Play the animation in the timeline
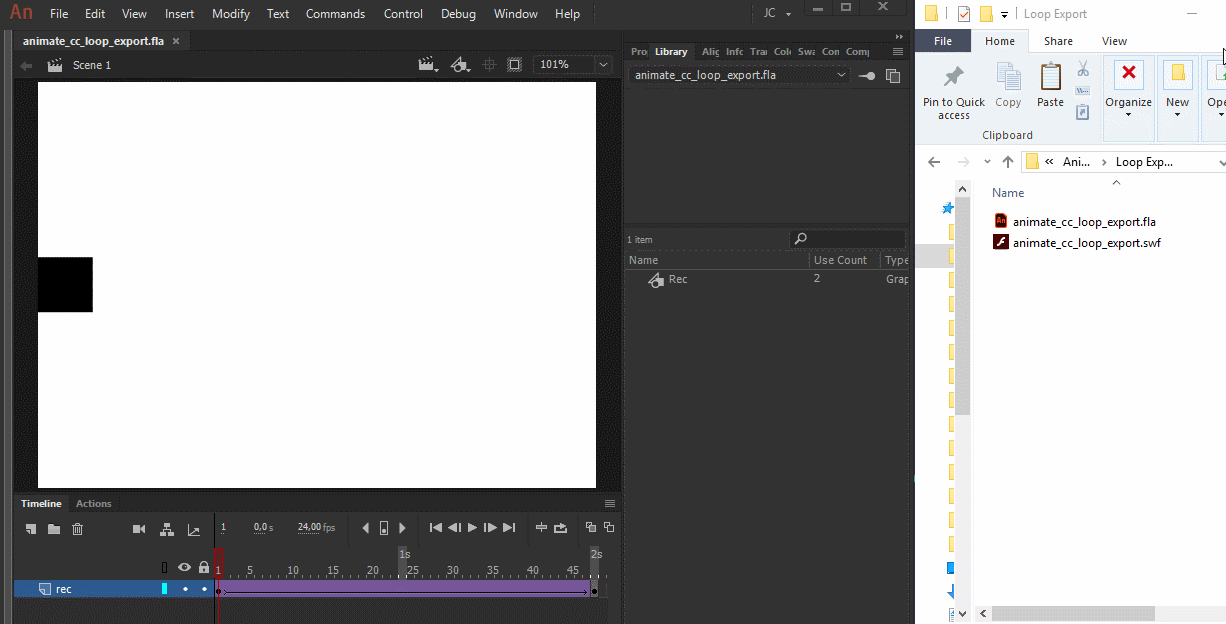 (x=471, y=528)
